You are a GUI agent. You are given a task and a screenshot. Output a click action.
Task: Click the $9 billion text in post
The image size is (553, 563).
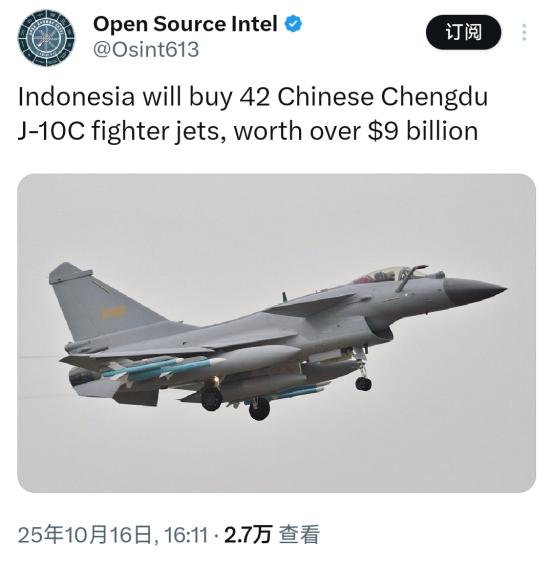(423, 131)
